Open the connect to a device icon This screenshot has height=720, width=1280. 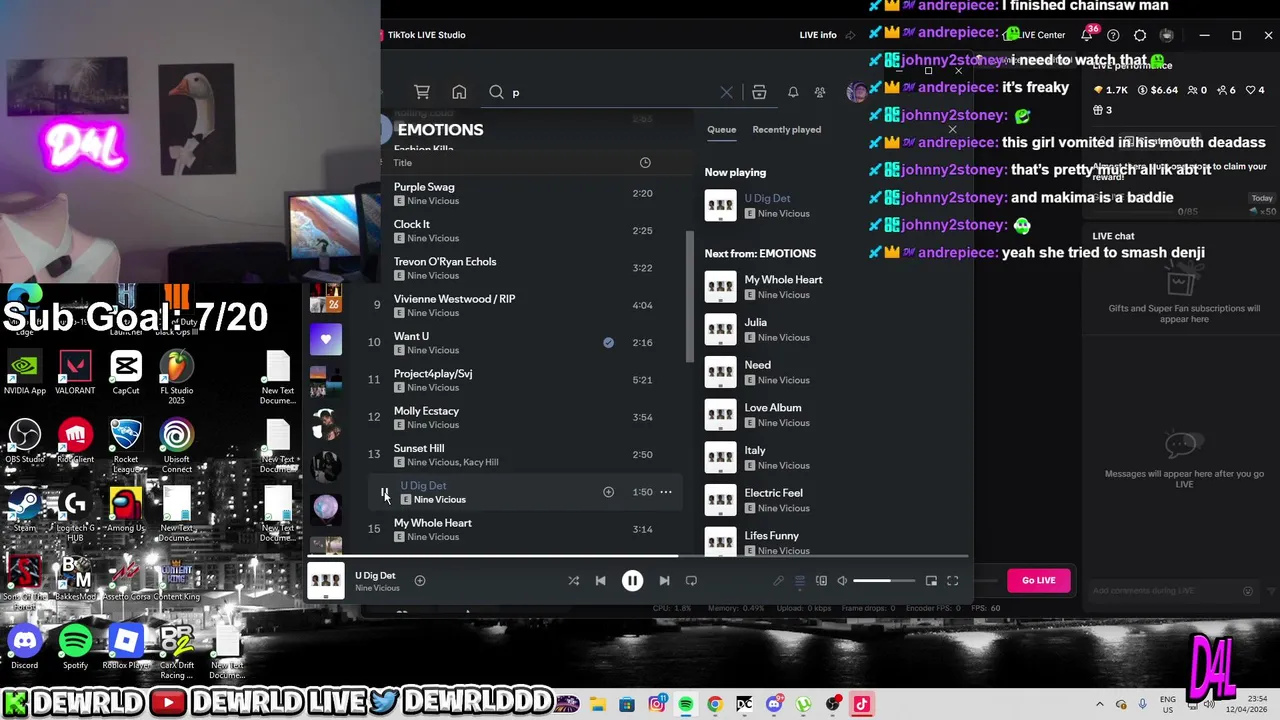821,580
